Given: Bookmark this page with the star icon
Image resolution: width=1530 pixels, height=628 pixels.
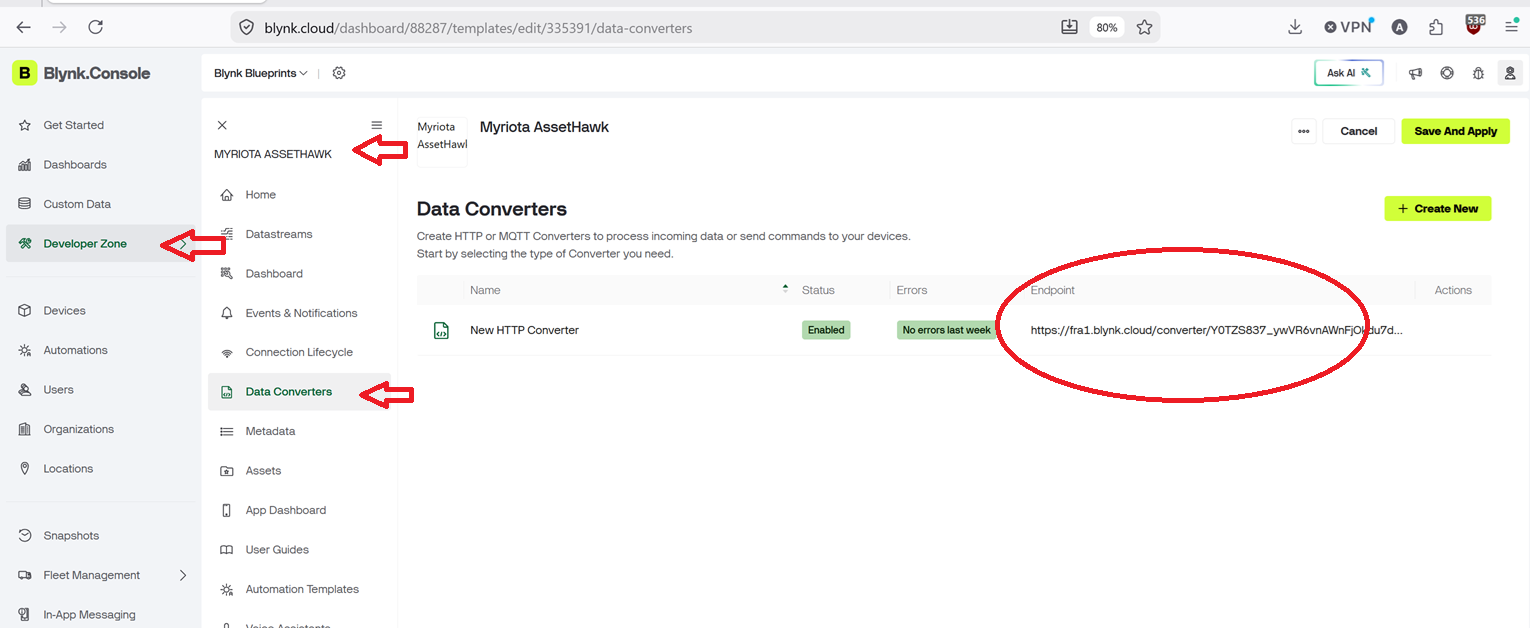Looking at the screenshot, I should pos(1145,28).
